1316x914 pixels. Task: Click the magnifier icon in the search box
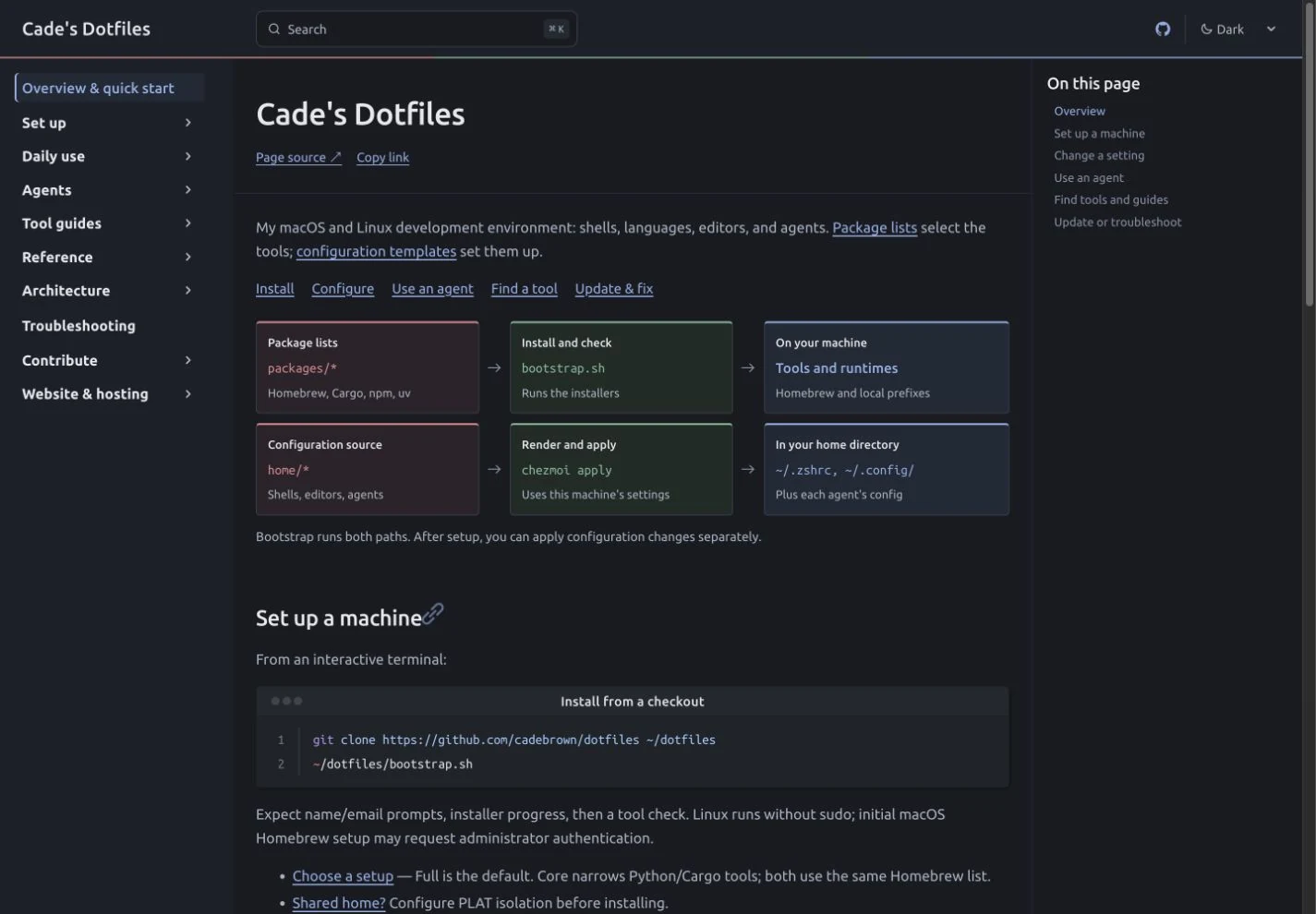click(274, 29)
